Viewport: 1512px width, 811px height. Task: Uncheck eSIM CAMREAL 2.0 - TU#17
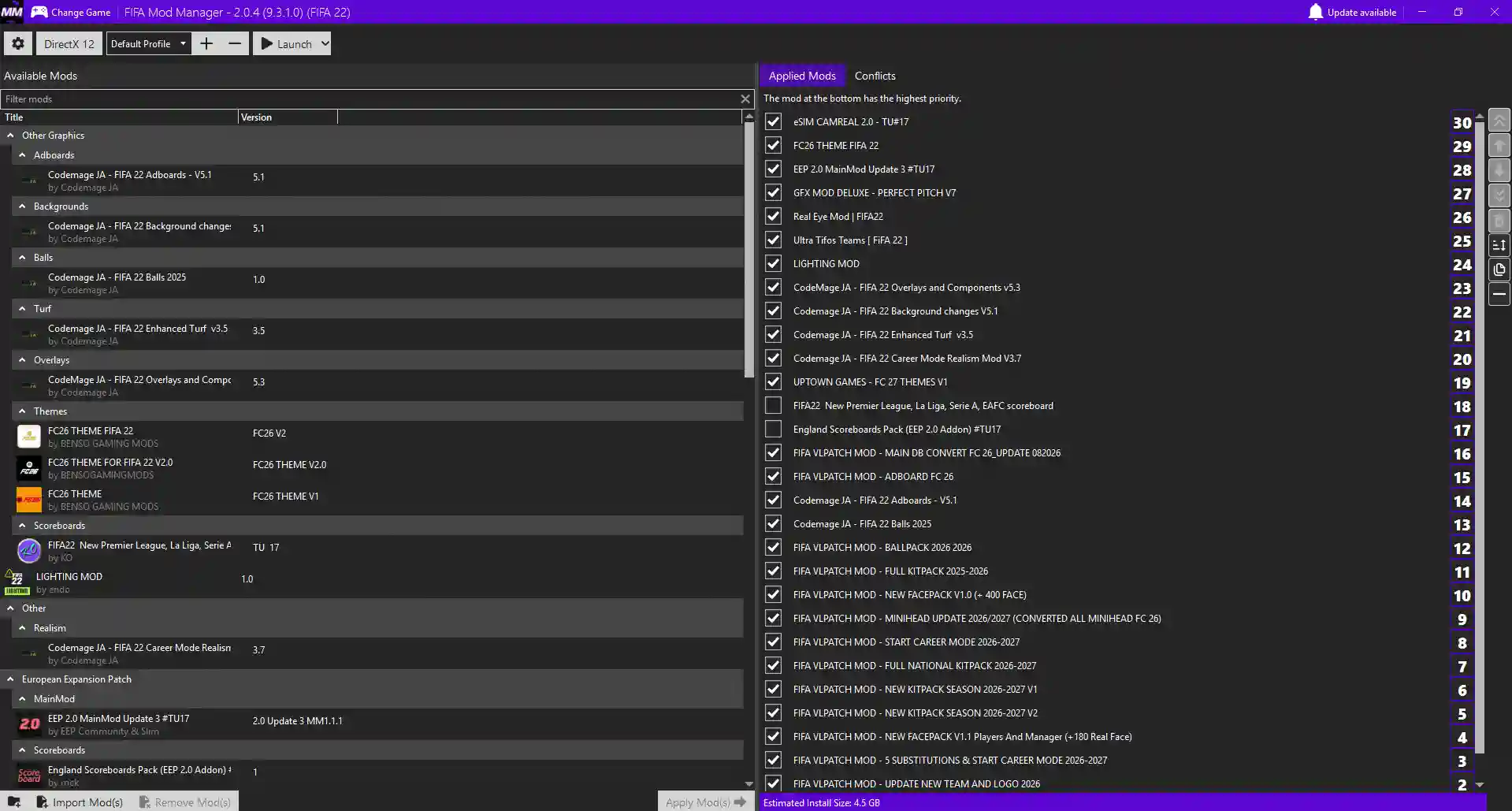773,121
